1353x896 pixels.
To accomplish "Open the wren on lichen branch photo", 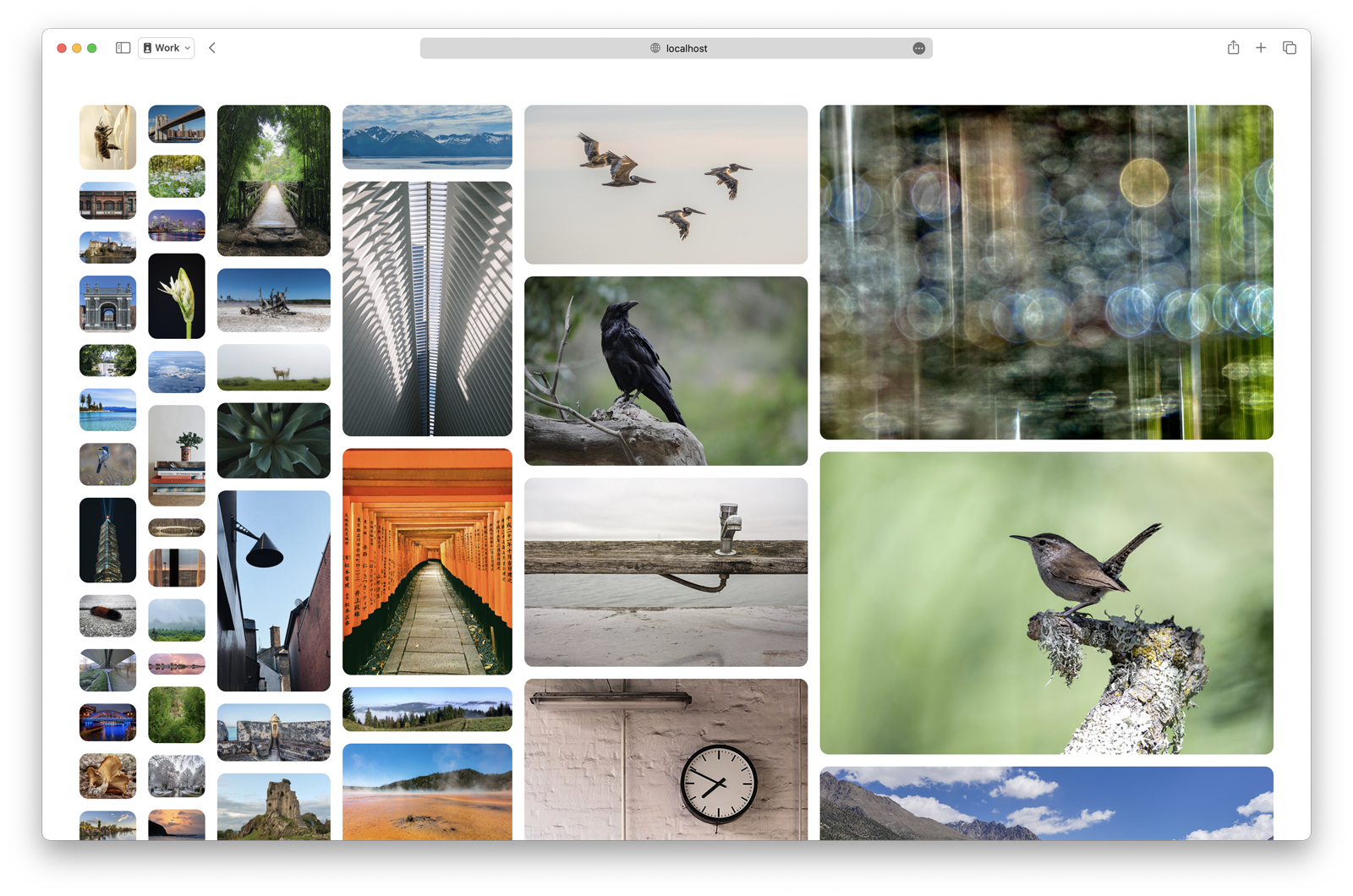I will tap(1046, 603).
